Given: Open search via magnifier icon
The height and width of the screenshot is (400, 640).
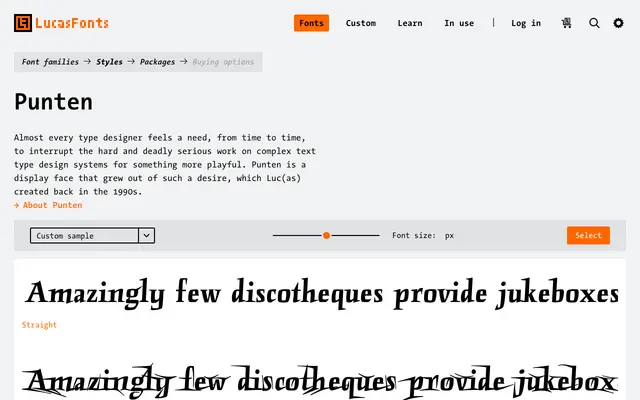Looking at the screenshot, I should pyautogui.click(x=594, y=23).
